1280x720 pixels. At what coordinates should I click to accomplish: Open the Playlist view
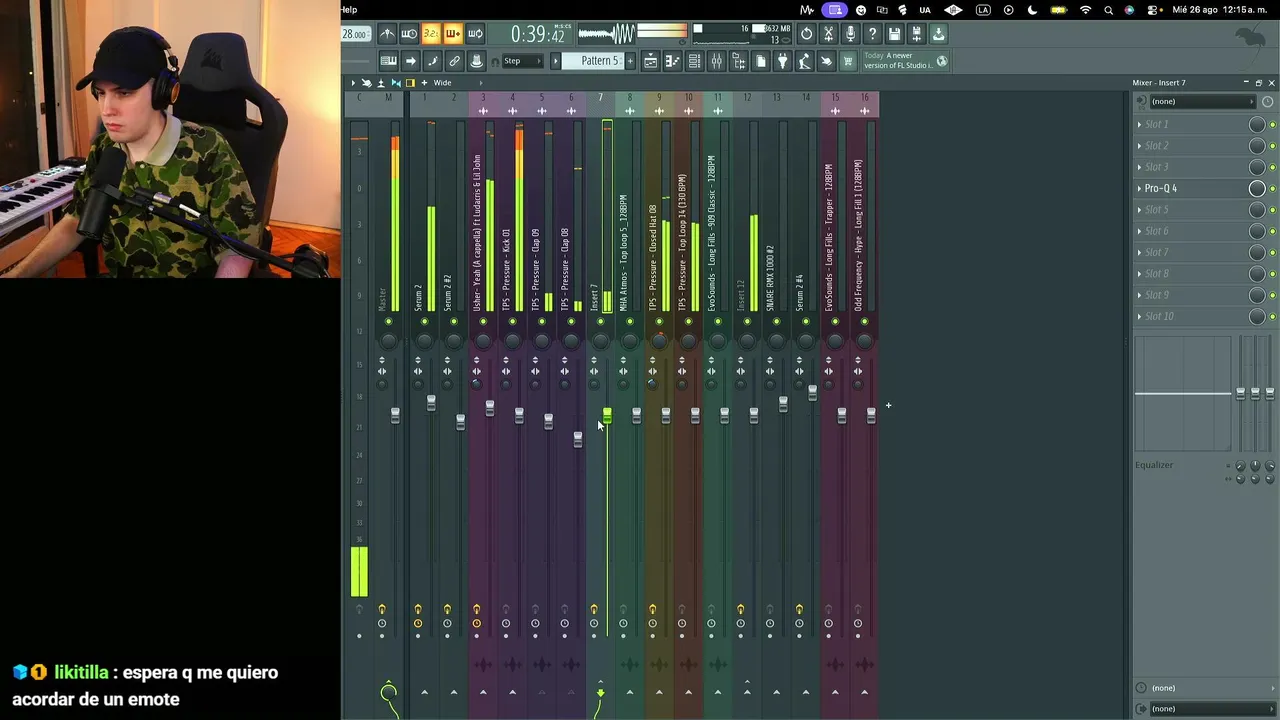[650, 62]
